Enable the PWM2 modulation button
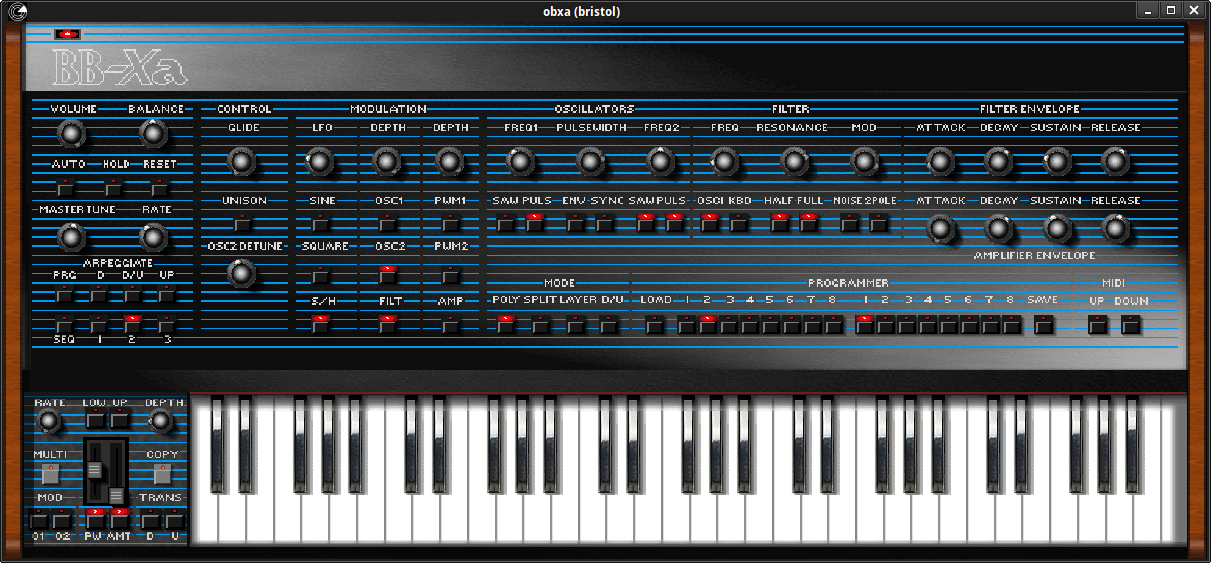The width and height of the screenshot is (1211, 563). 451,275
